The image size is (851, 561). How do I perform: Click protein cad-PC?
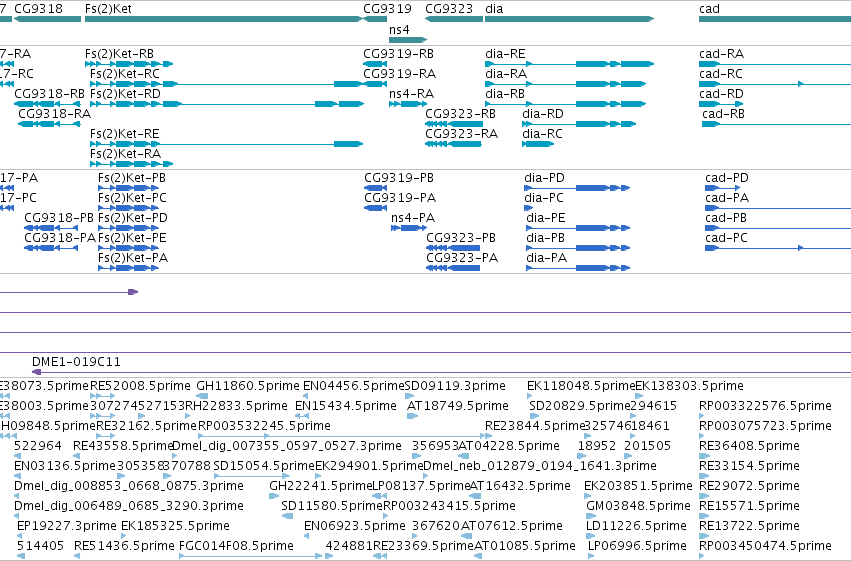(x=778, y=248)
